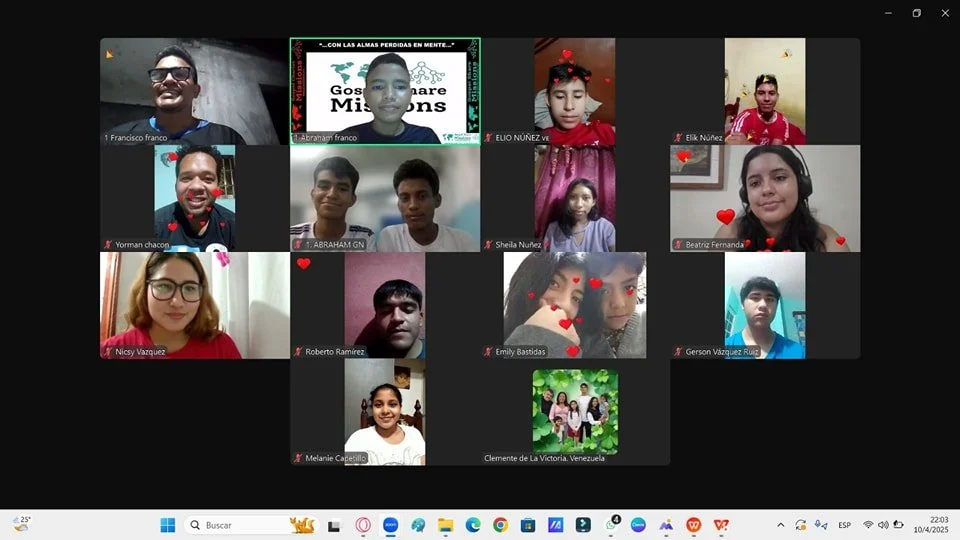Click the muted mic icon beside Emily Bastidas

pyautogui.click(x=489, y=352)
